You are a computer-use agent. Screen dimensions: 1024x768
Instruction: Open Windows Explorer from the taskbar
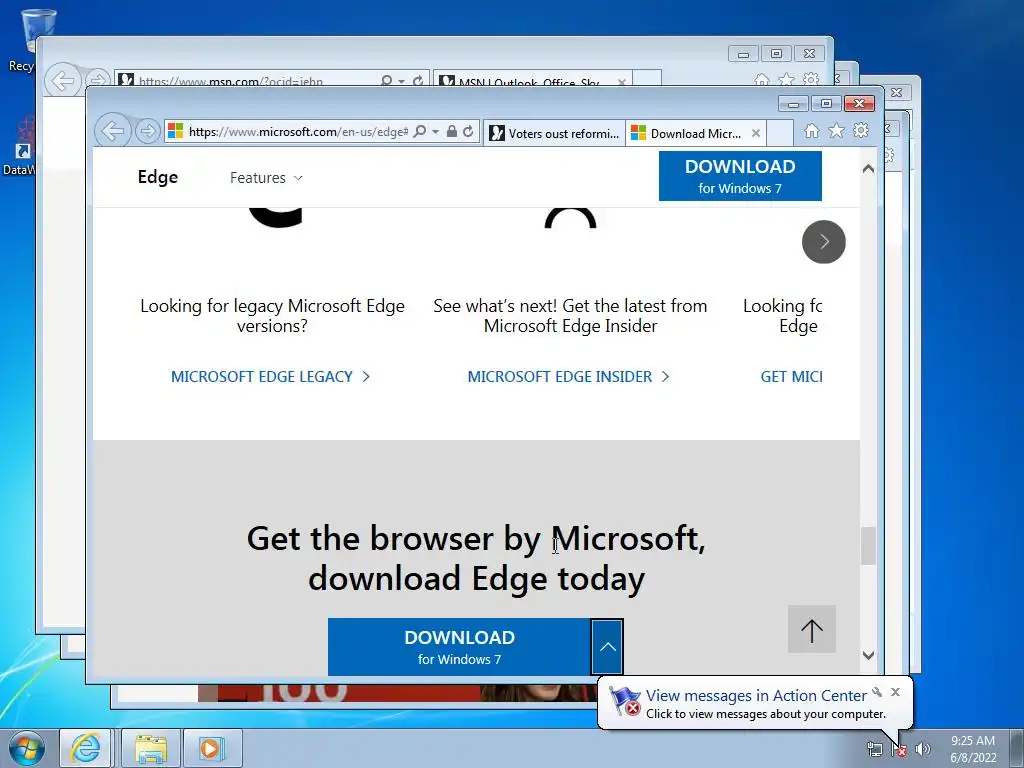151,748
